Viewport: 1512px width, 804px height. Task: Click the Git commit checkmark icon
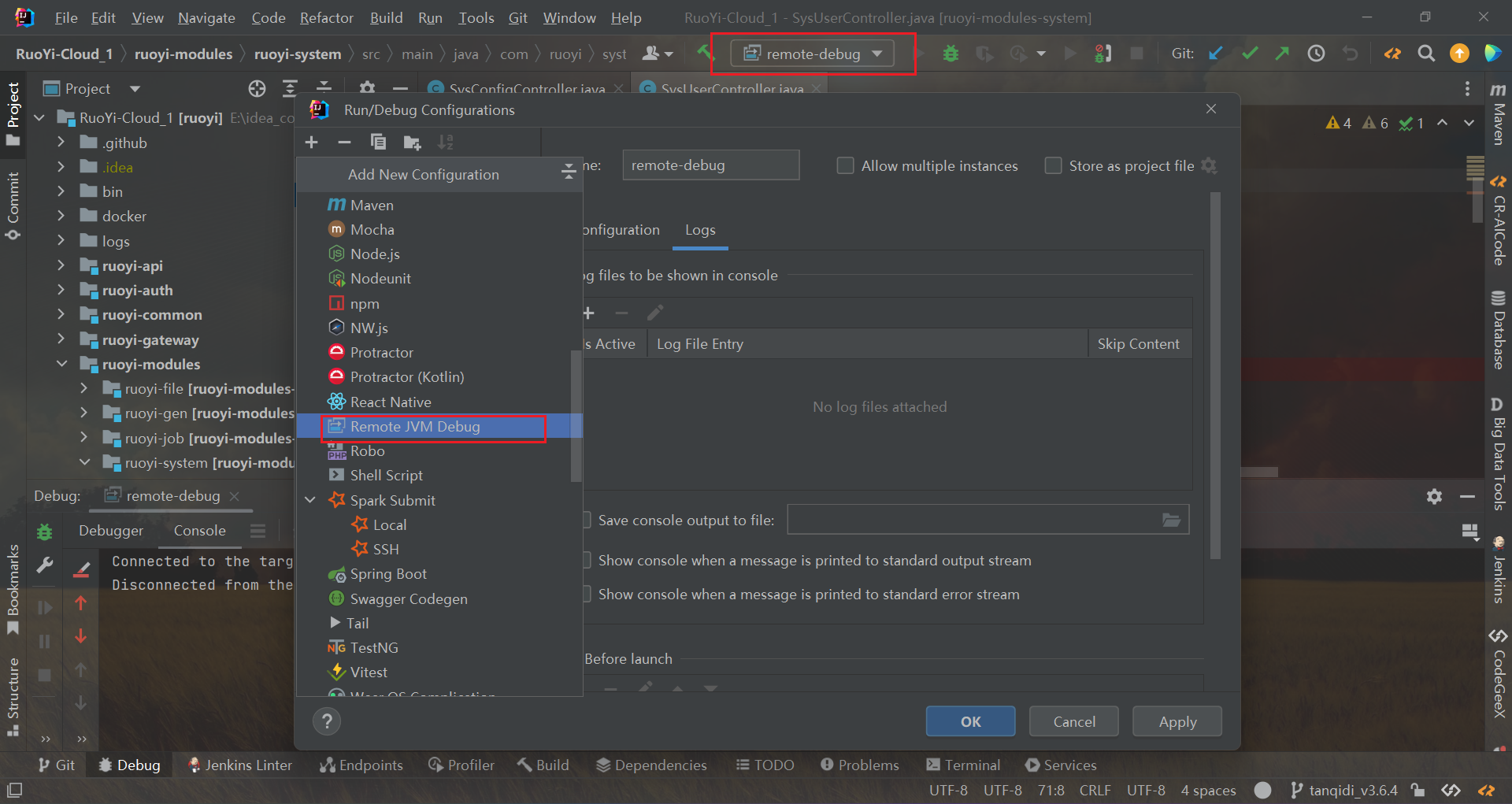click(1250, 54)
